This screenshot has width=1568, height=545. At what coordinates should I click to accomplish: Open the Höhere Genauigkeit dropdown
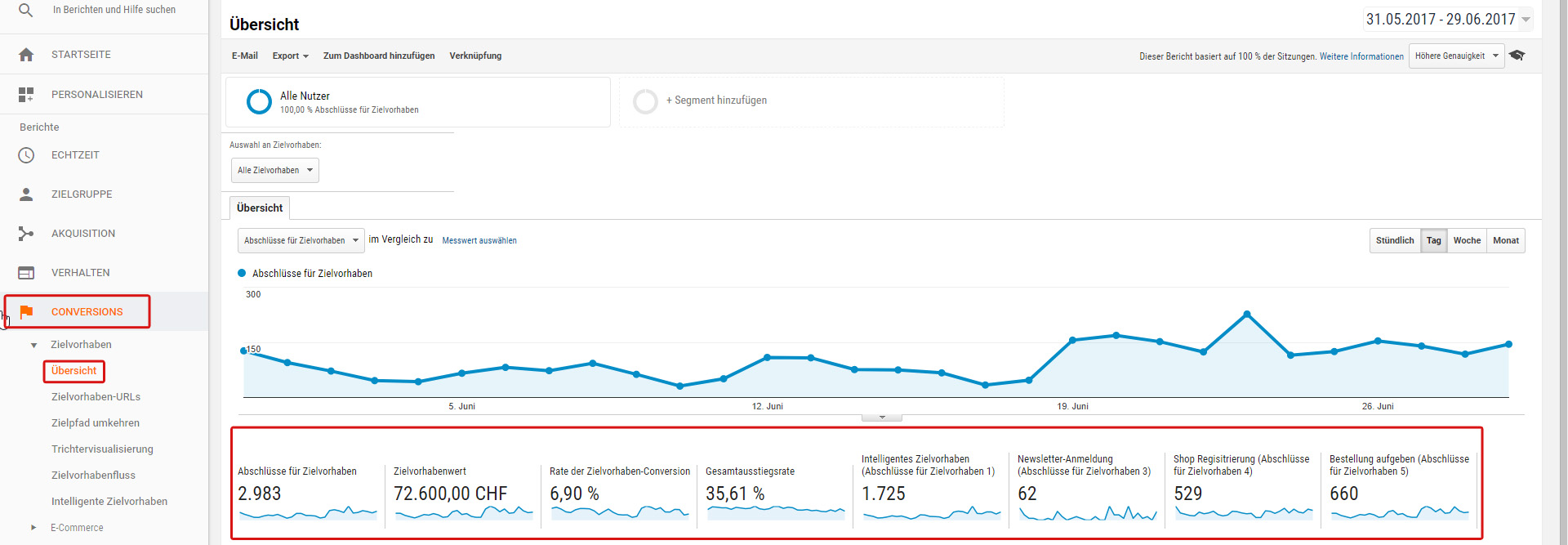(x=1456, y=56)
